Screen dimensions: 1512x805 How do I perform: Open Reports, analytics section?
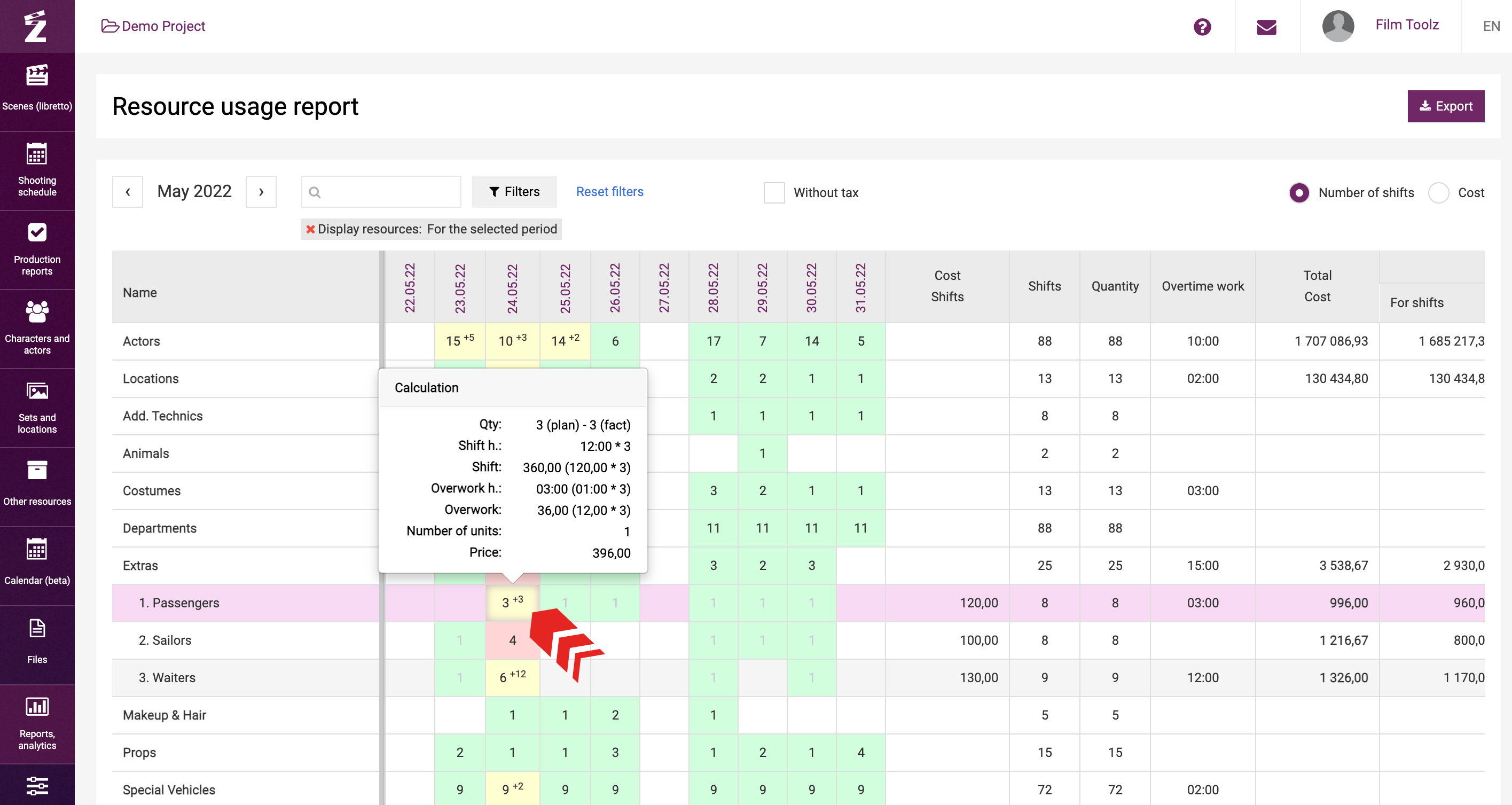click(x=37, y=724)
